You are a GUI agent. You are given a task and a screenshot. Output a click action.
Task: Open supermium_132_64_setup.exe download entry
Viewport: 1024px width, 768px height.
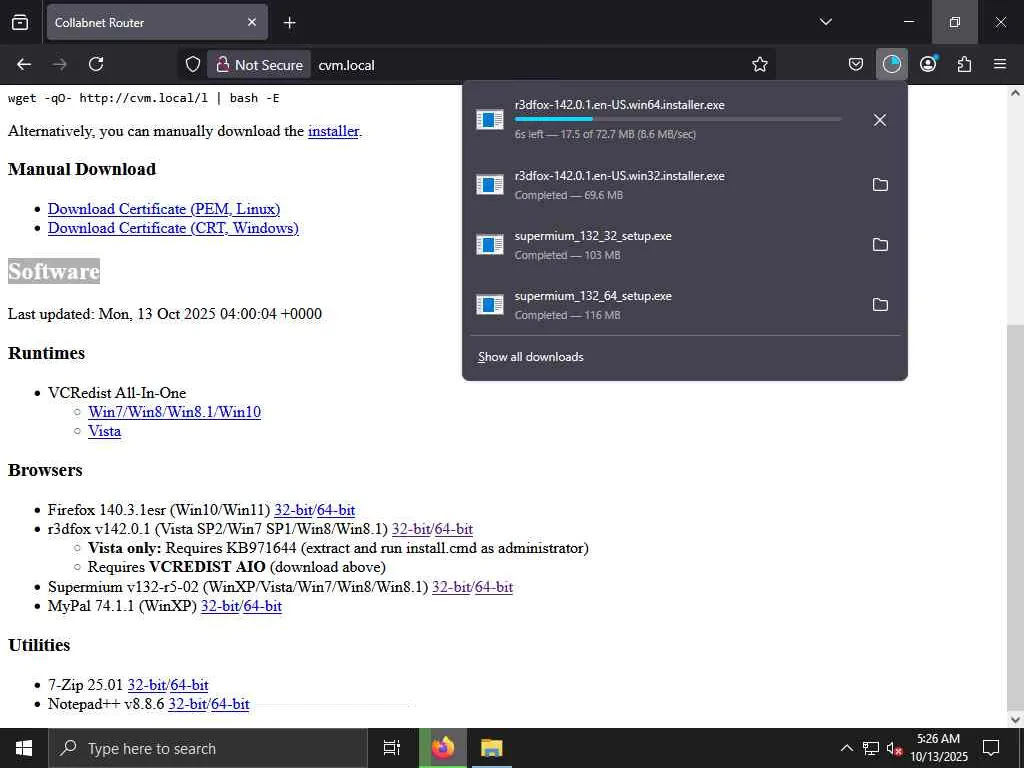pyautogui.click(x=663, y=305)
